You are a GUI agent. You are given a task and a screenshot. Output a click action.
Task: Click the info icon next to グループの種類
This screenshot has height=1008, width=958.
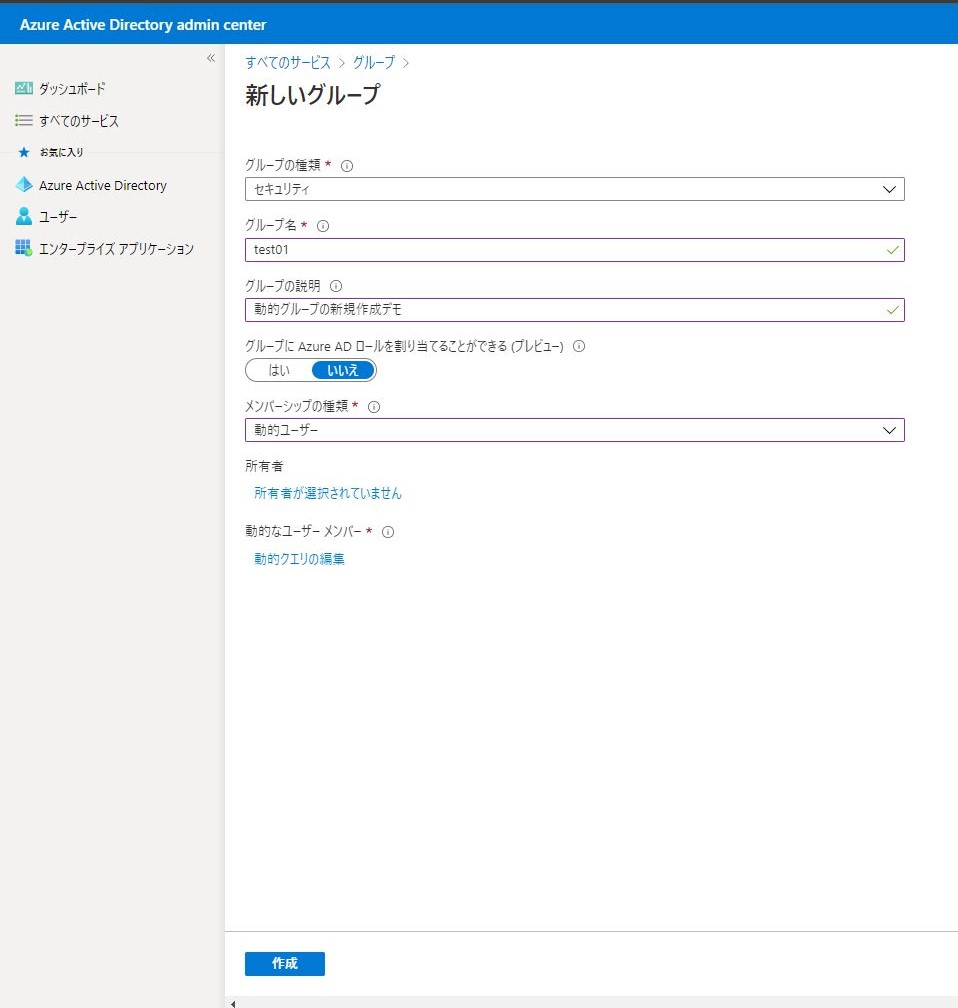click(x=346, y=165)
